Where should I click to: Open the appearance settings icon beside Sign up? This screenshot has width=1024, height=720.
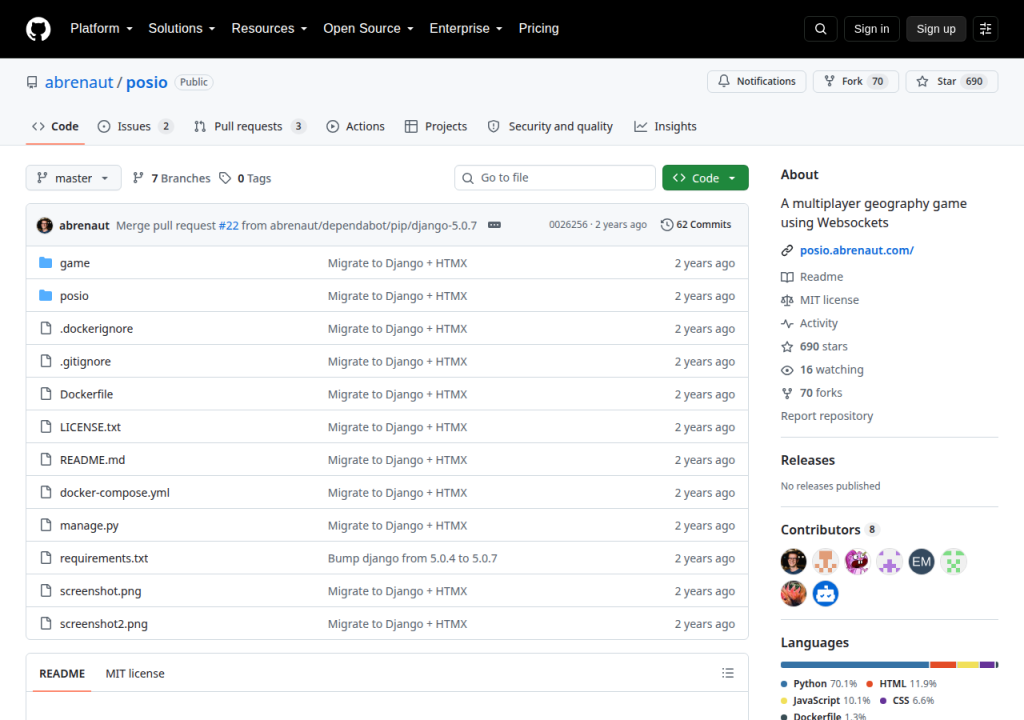click(x=985, y=29)
